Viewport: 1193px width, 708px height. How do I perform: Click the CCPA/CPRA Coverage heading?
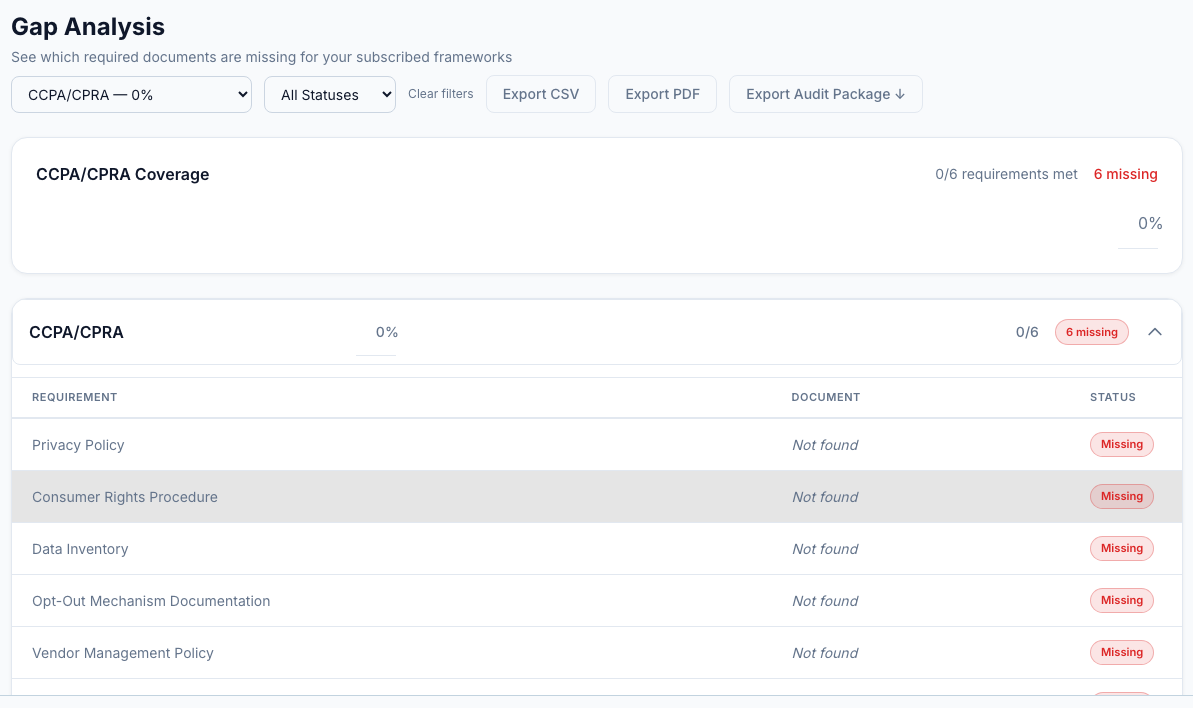coord(122,174)
